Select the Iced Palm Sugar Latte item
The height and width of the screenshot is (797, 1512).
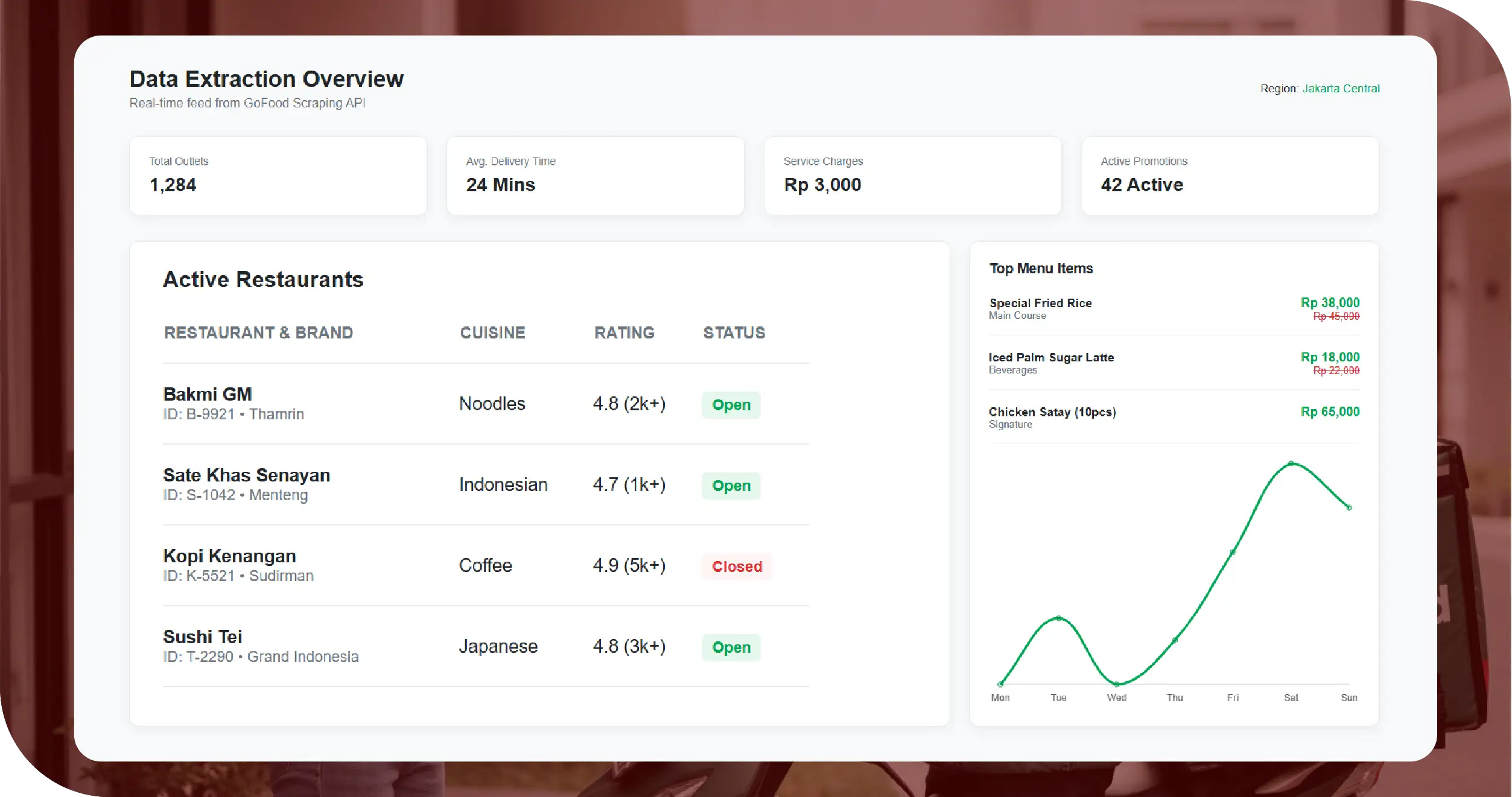(x=1050, y=358)
